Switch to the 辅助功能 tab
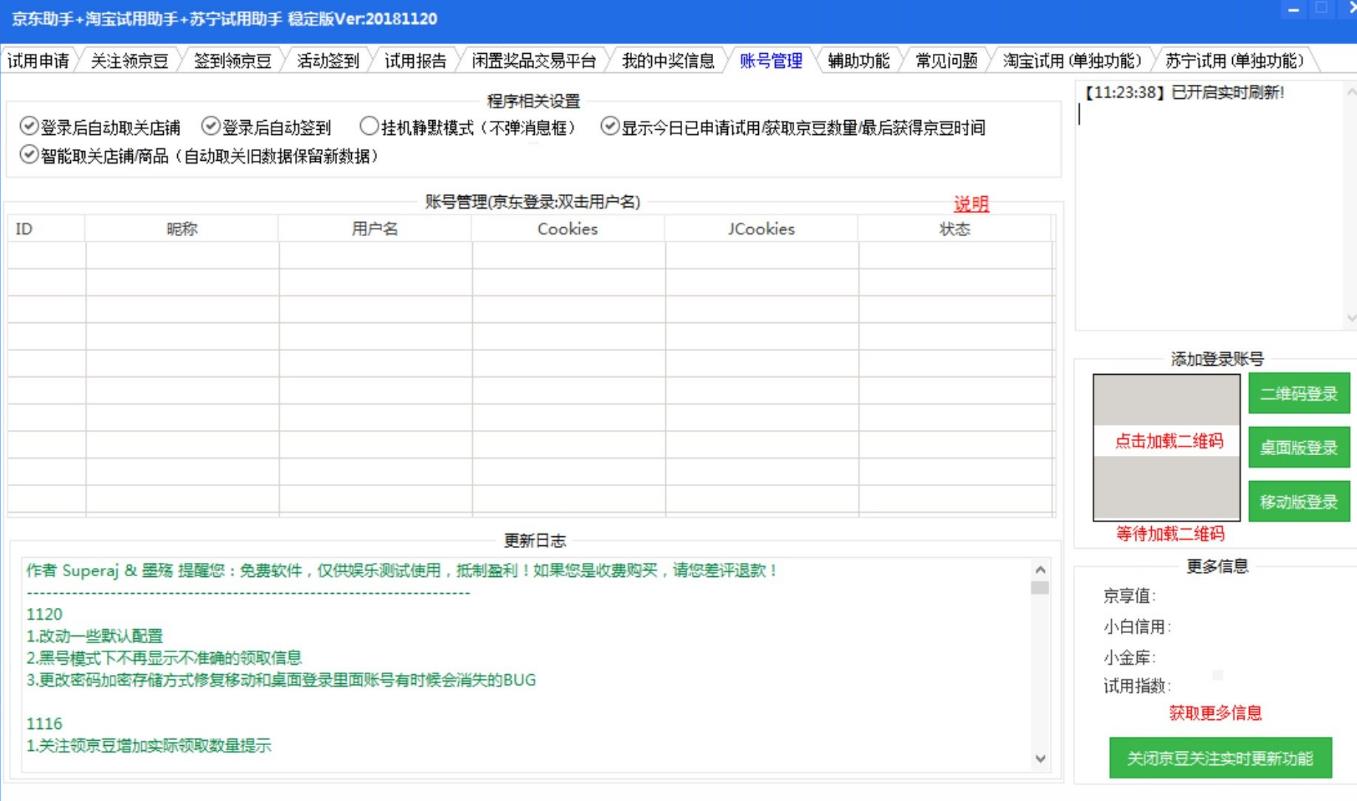1357x801 pixels. coord(859,61)
